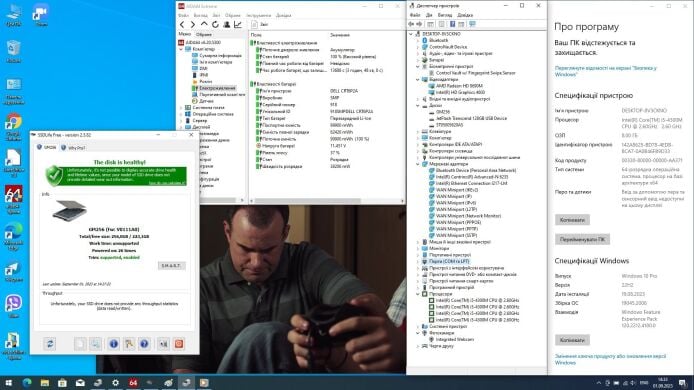Open Windows security details link
Image resolution: width=694 pixels, height=390 pixels.
coord(605,71)
